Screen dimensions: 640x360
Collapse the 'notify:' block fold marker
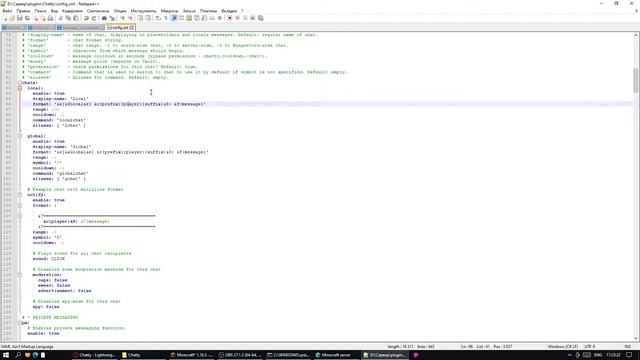click(20, 195)
